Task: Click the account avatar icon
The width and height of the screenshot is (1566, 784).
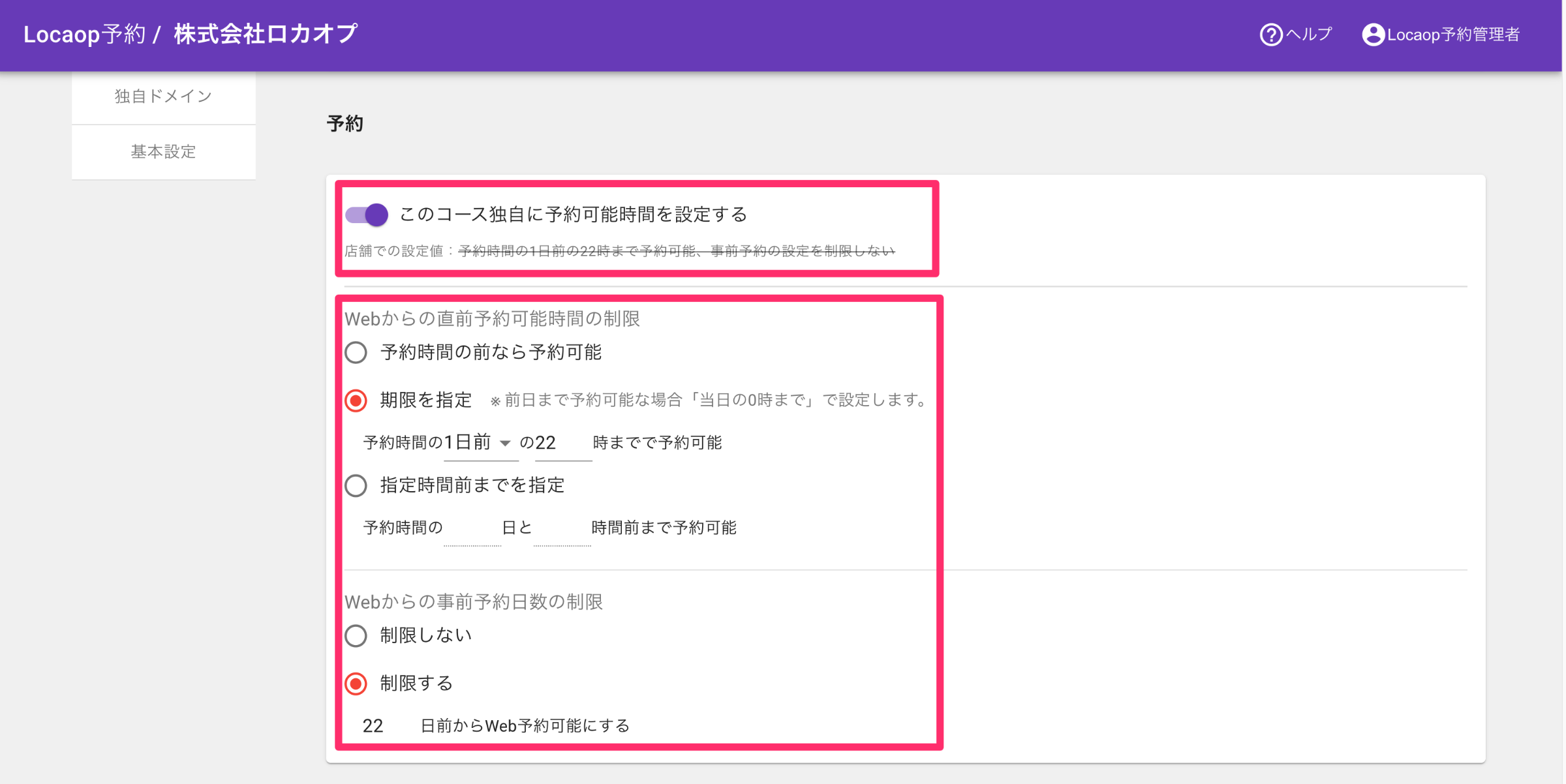Action: (x=1372, y=35)
